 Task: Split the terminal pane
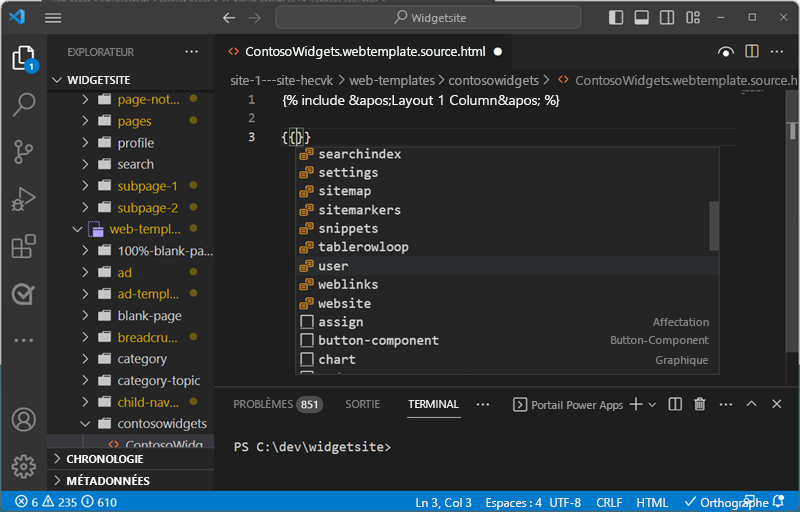[x=675, y=404]
